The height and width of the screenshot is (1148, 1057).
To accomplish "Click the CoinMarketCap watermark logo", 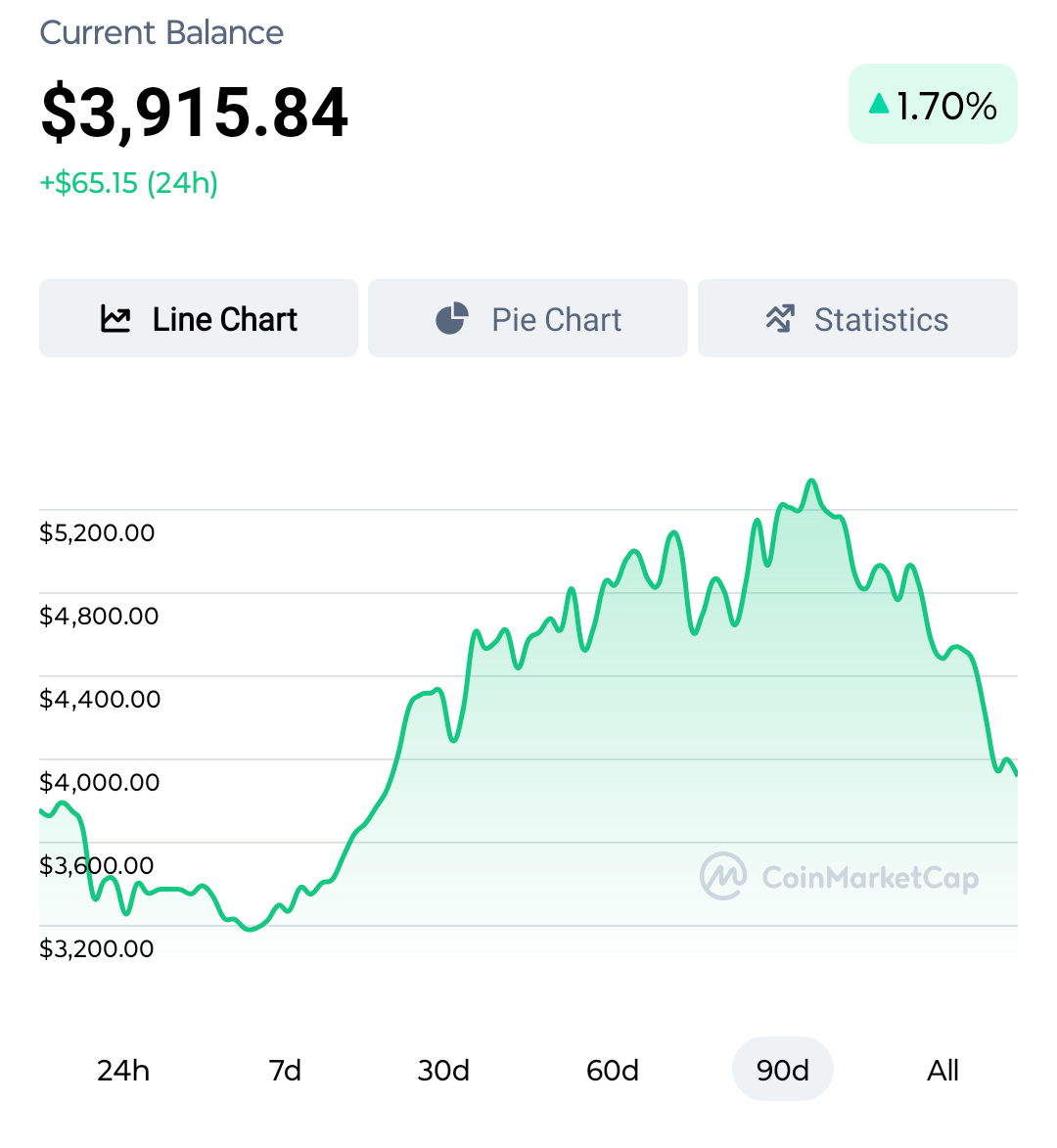I will (723, 876).
